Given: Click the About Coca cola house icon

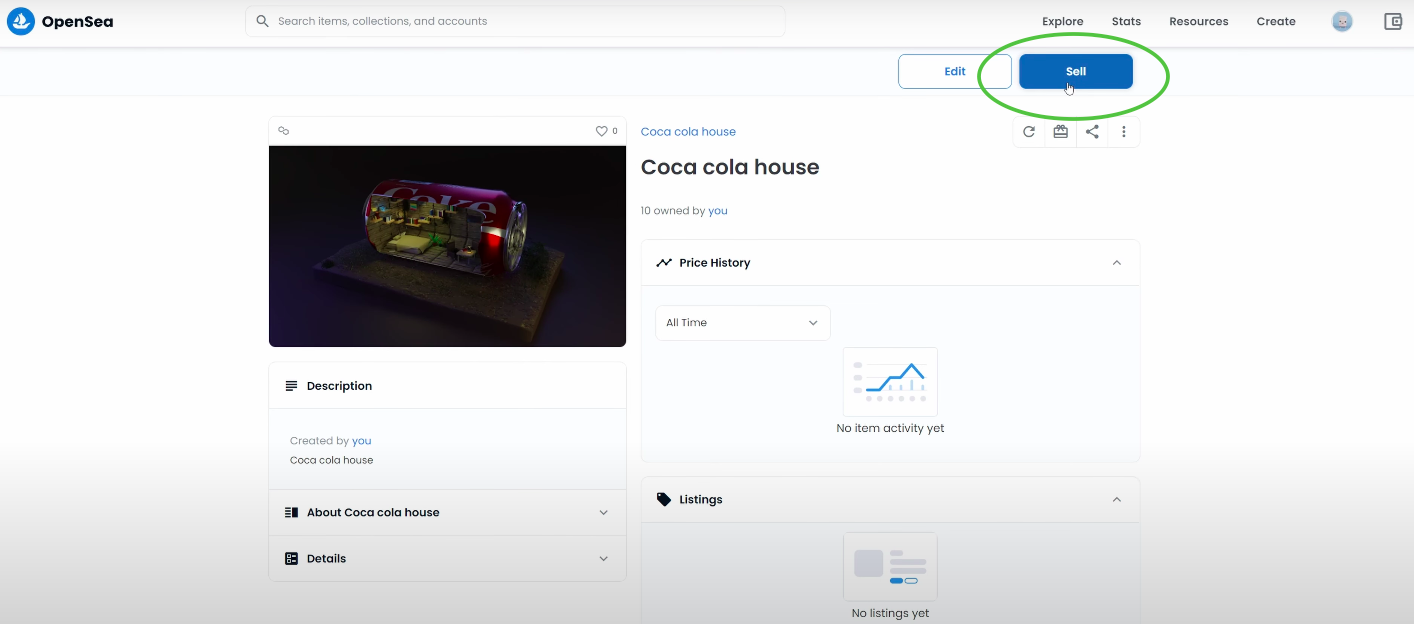Looking at the screenshot, I should click(x=292, y=512).
